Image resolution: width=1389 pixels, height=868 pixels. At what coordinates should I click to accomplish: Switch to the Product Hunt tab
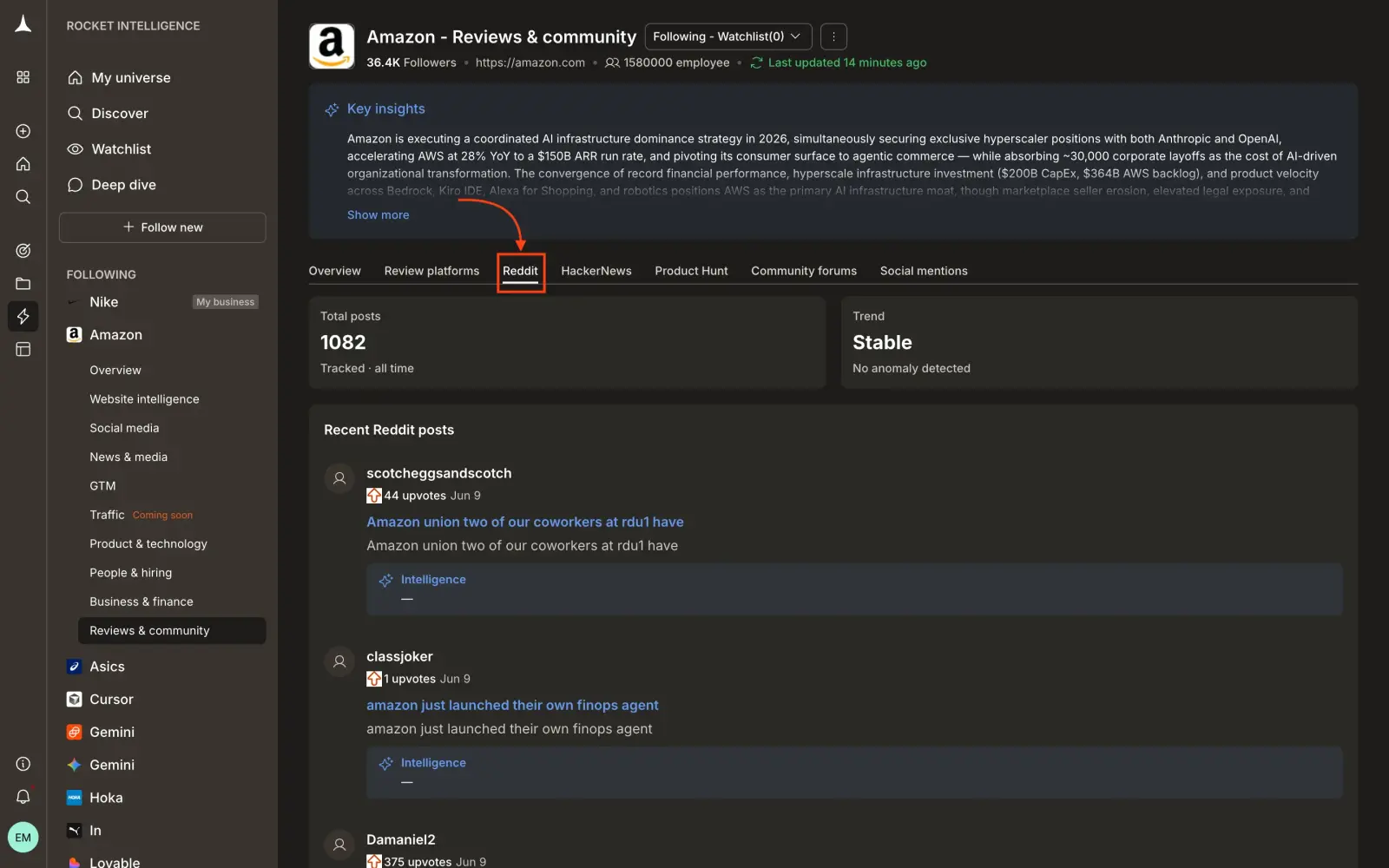tap(691, 271)
